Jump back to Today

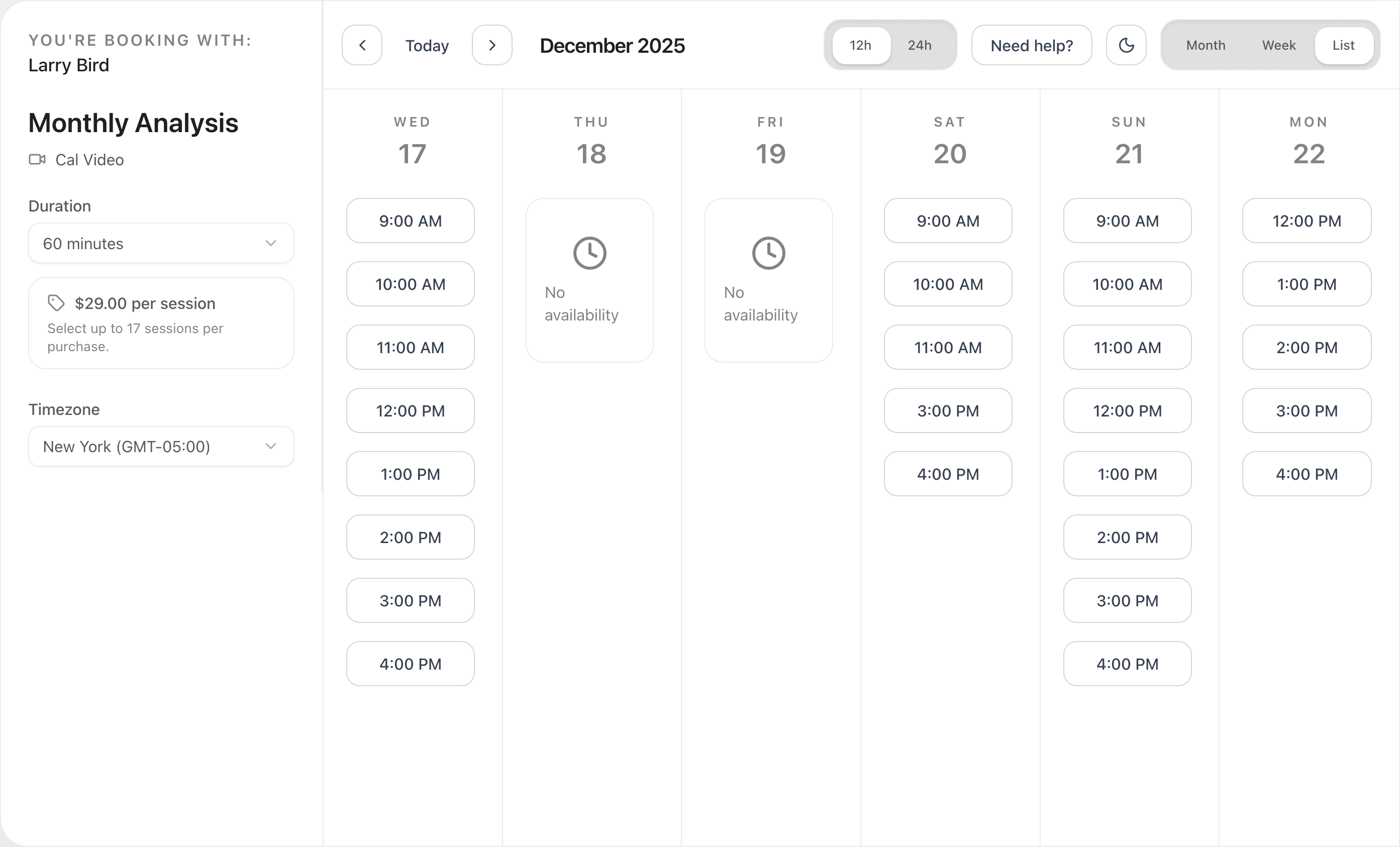click(x=427, y=45)
